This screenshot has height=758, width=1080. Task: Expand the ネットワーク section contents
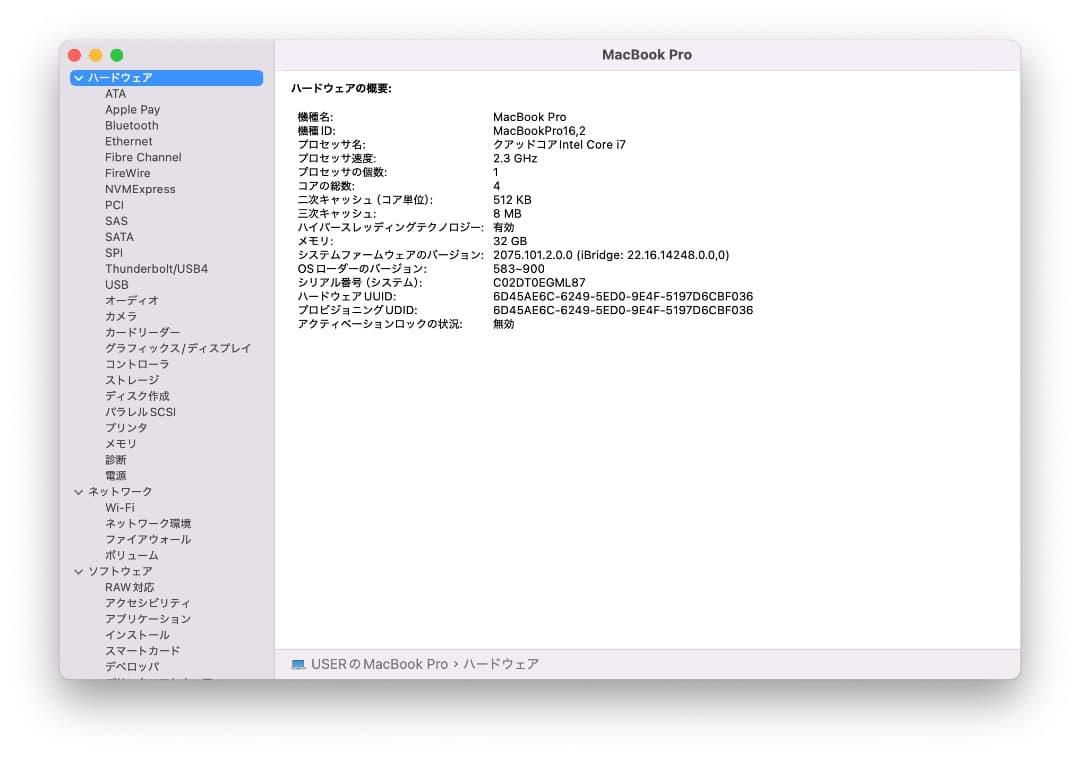(79, 491)
